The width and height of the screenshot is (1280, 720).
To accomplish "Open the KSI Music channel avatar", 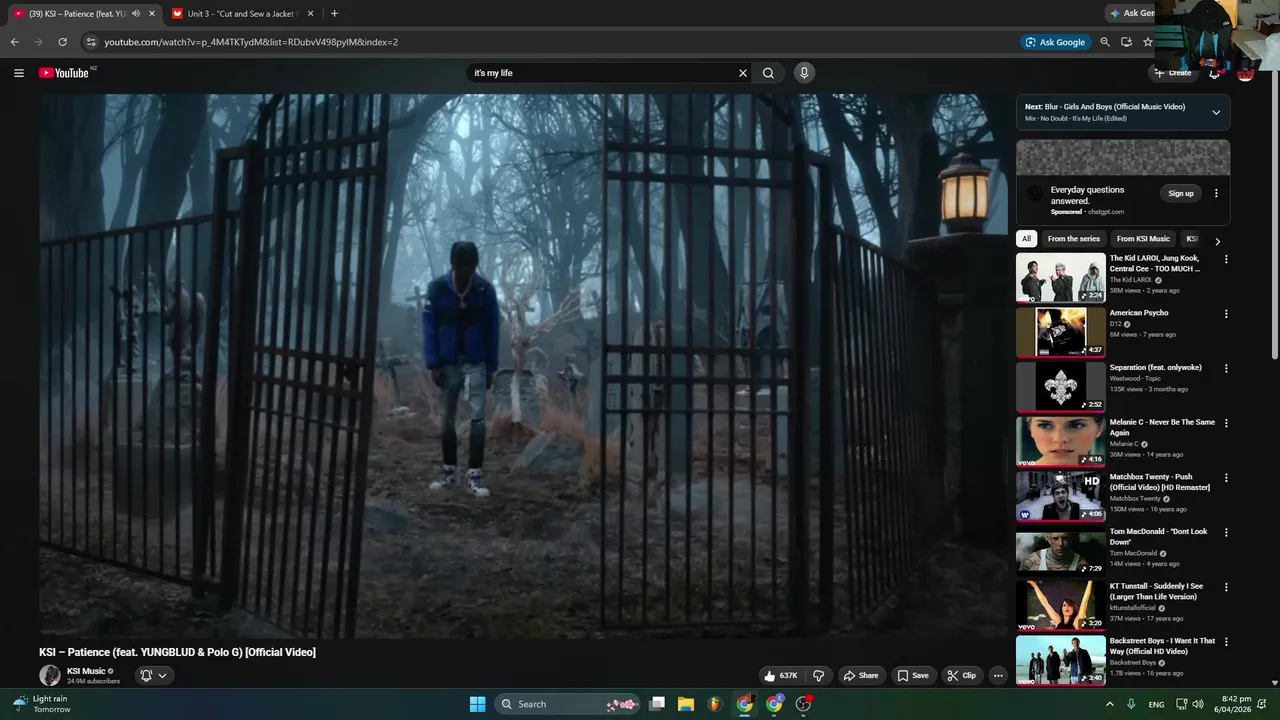I will pos(50,676).
